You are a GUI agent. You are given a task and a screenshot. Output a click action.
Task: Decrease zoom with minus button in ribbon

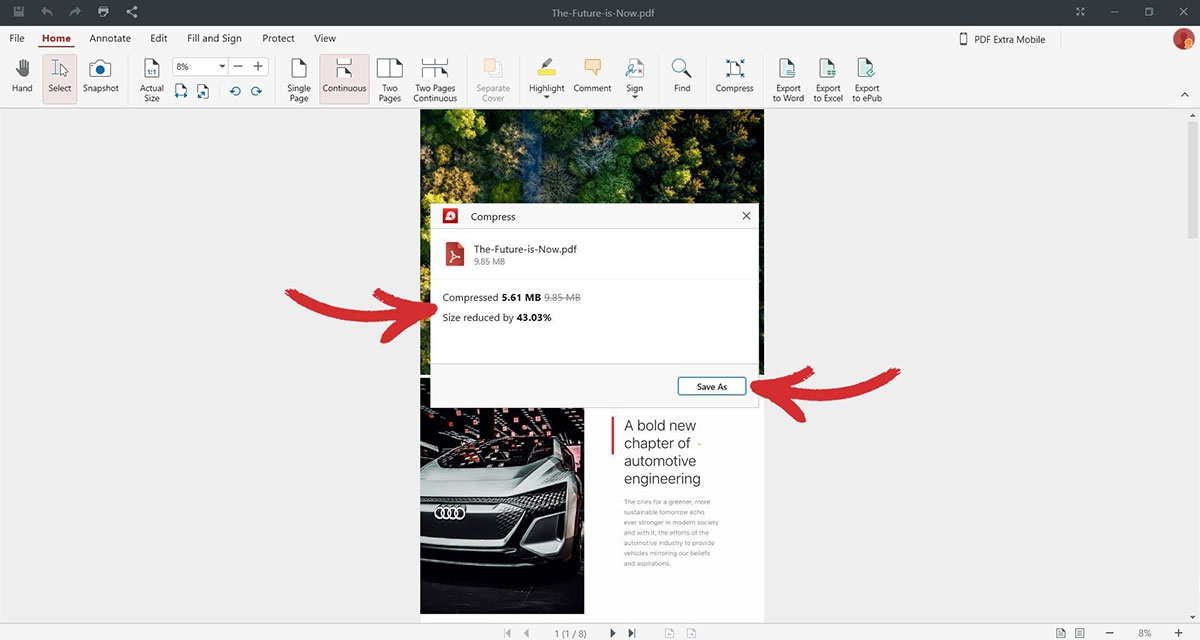pyautogui.click(x=238, y=66)
